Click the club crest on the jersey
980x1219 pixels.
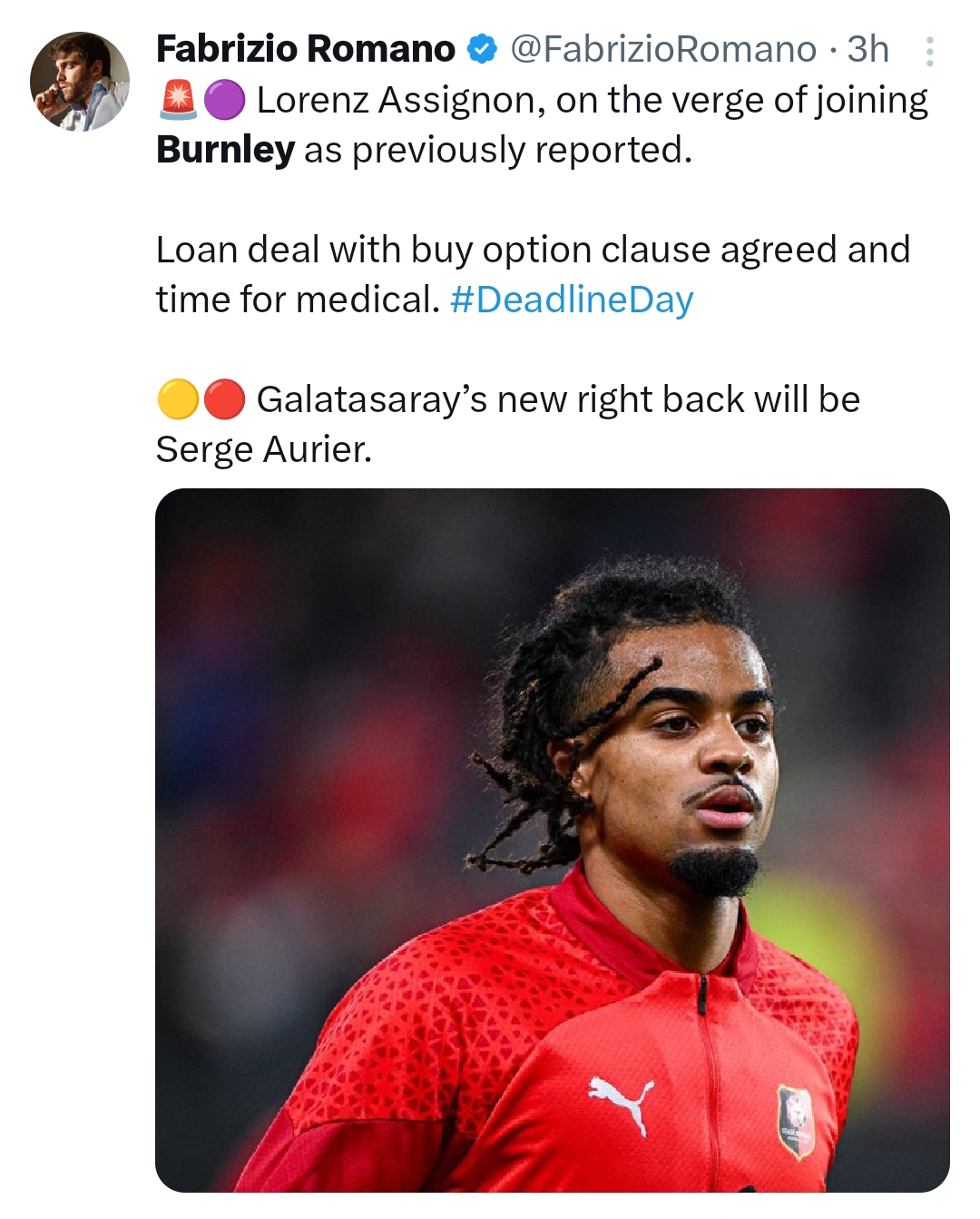coord(796,1121)
